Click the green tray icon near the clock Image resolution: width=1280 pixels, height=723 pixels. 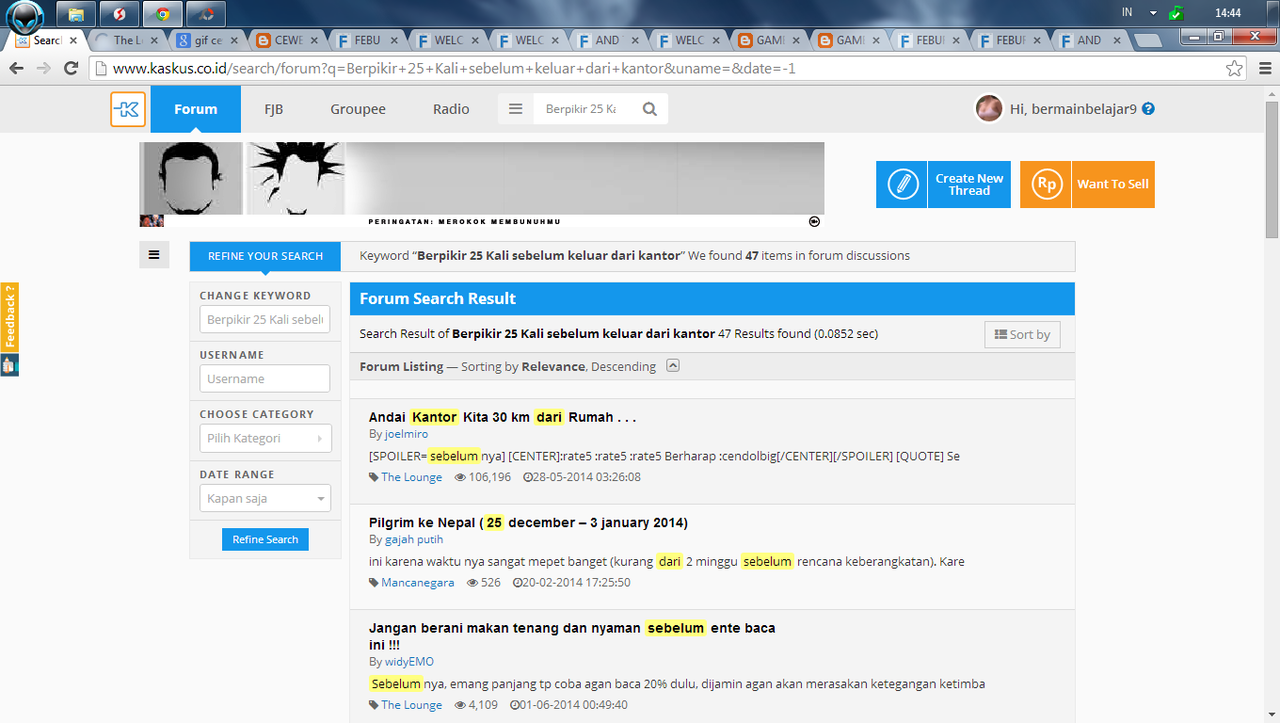pyautogui.click(x=1177, y=14)
